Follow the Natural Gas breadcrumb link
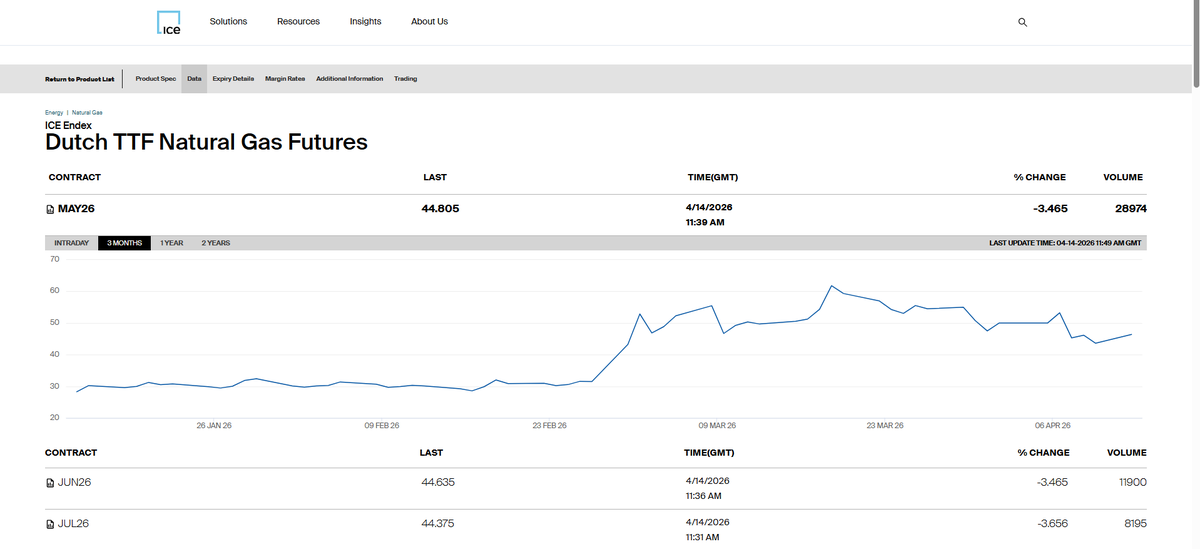 (88, 112)
